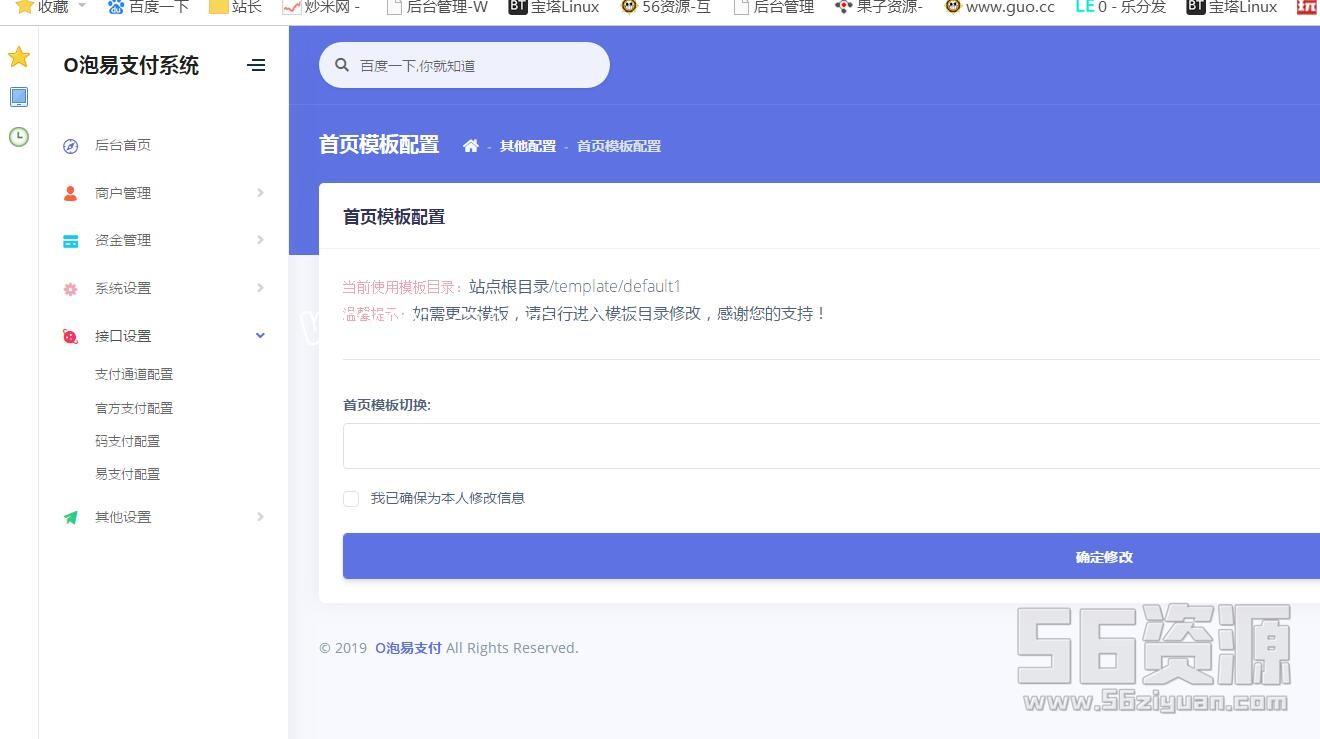
Task: Click the 其他配置 breadcrumb link
Action: [x=528, y=146]
